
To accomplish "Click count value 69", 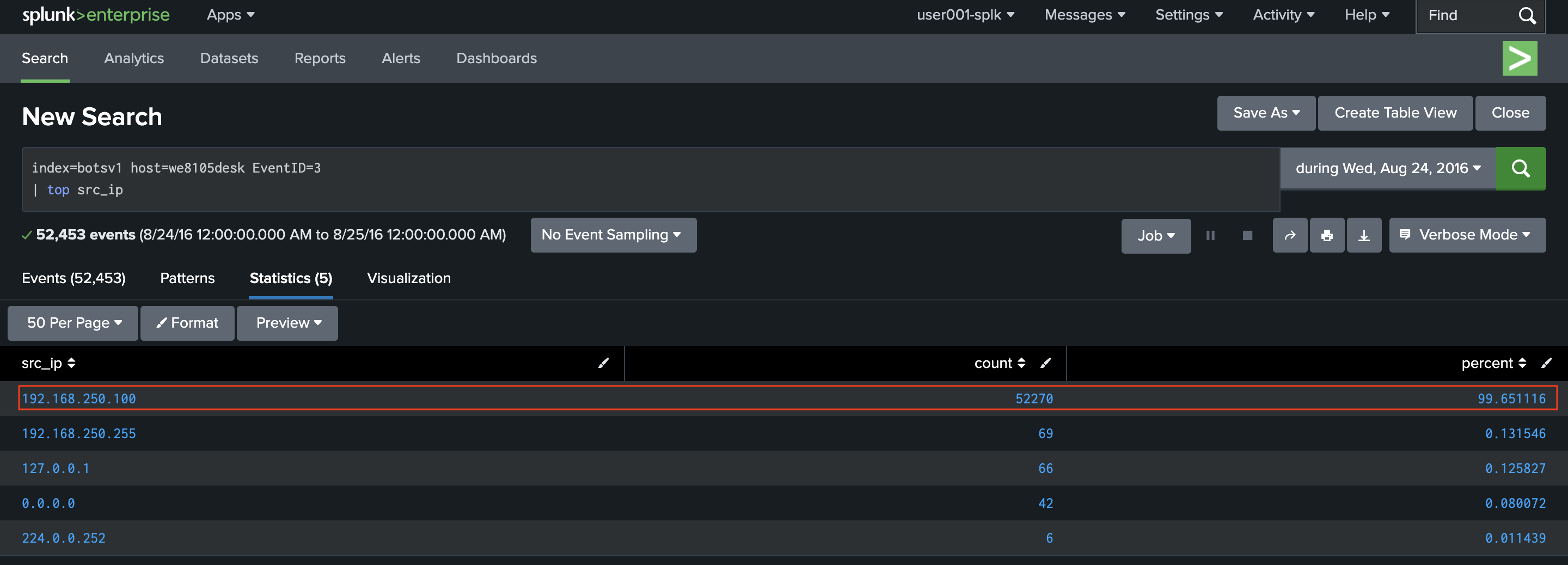I will [x=1045, y=433].
